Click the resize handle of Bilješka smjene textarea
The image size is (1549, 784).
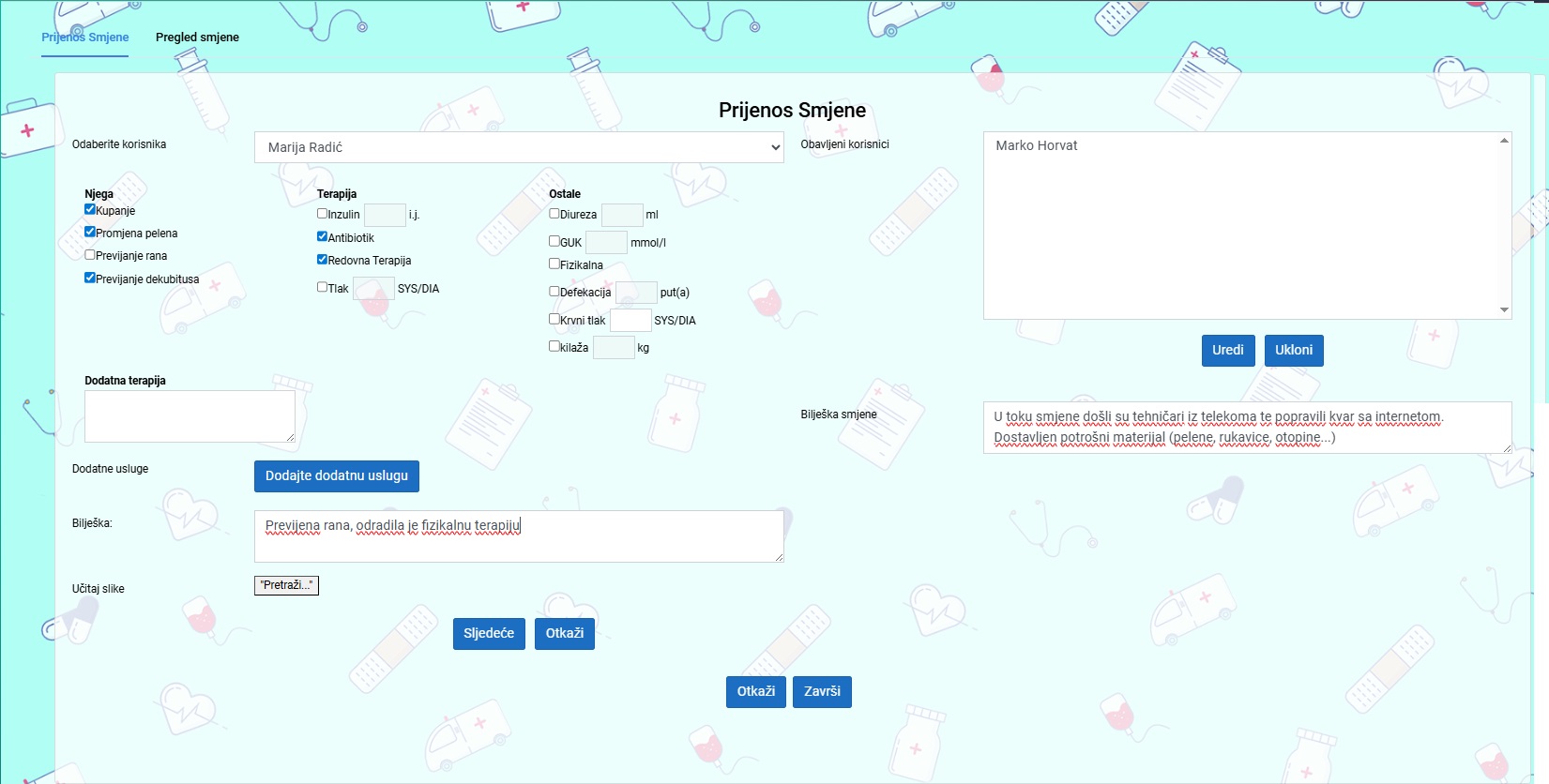click(x=1507, y=448)
